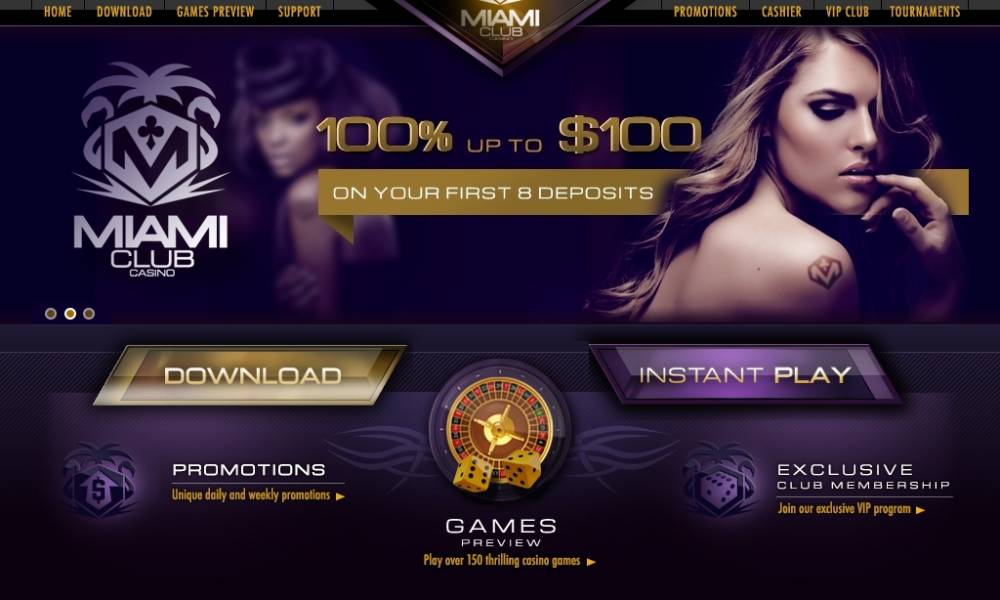Click the arrow after Play over 150 games

pyautogui.click(x=591, y=562)
